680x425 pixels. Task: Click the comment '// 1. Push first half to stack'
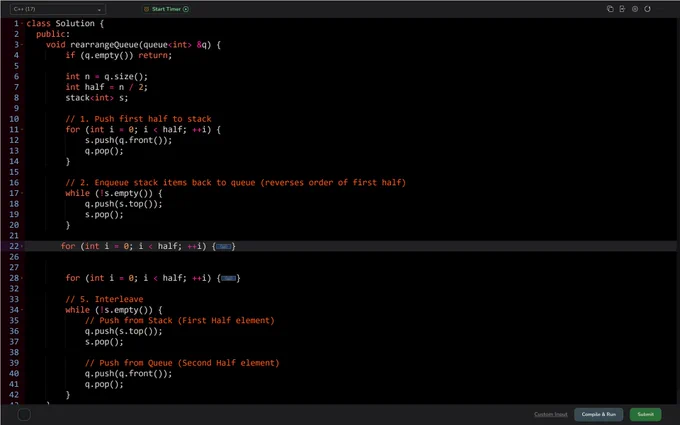(138, 119)
